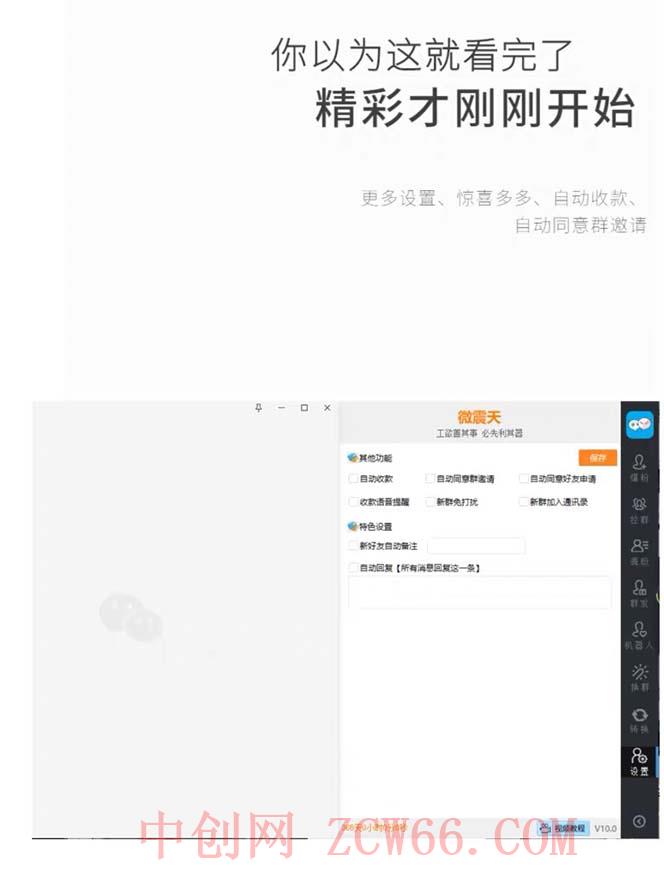The image size is (664, 885).
Task: Open the 爆粉 sidebar section
Action: (x=639, y=468)
